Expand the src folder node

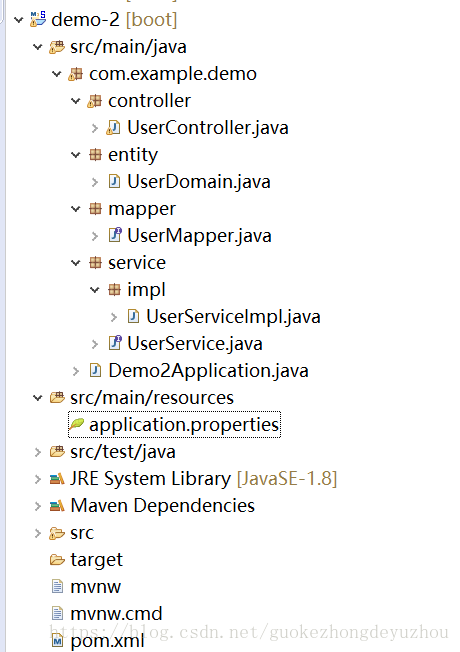pyautogui.click(x=38, y=533)
